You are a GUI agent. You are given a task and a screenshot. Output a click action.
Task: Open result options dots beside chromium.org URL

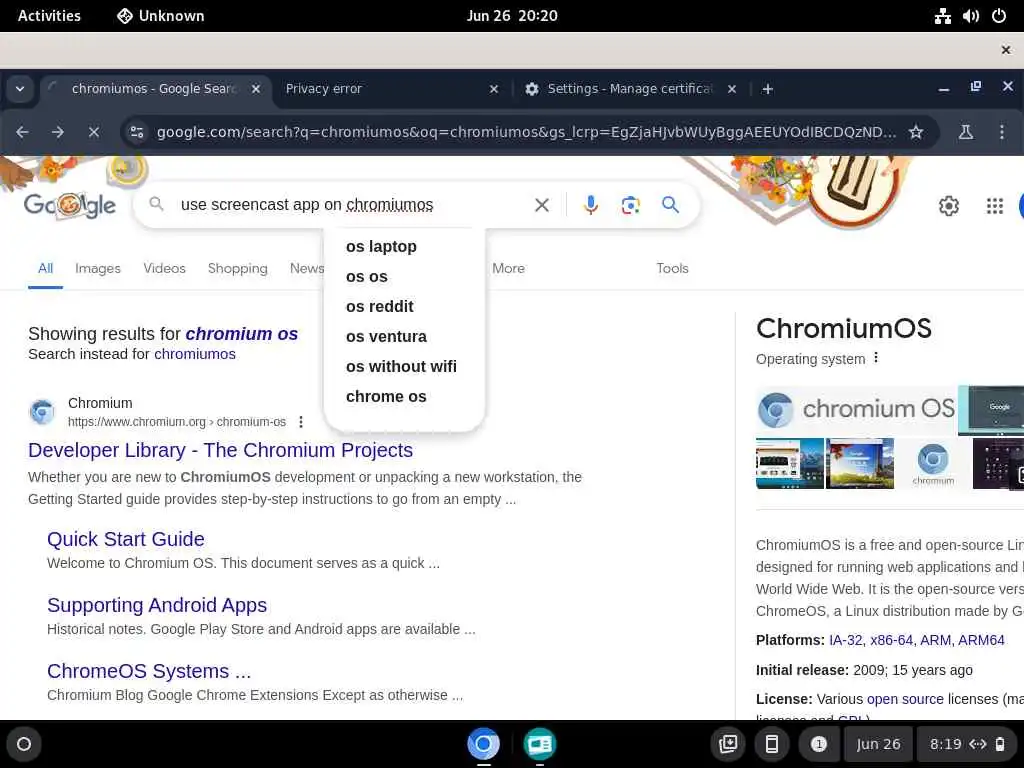coord(301,422)
